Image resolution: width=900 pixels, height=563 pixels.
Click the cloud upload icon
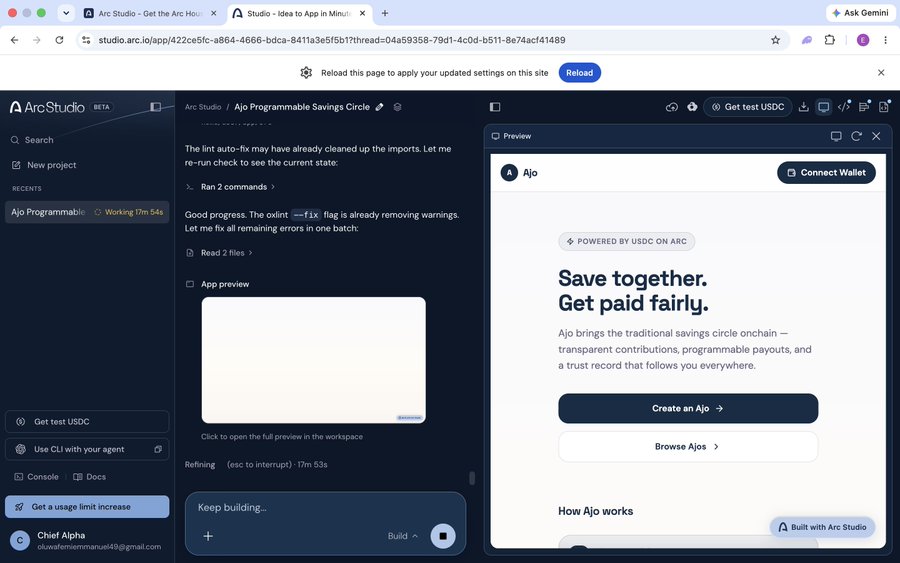click(672, 107)
